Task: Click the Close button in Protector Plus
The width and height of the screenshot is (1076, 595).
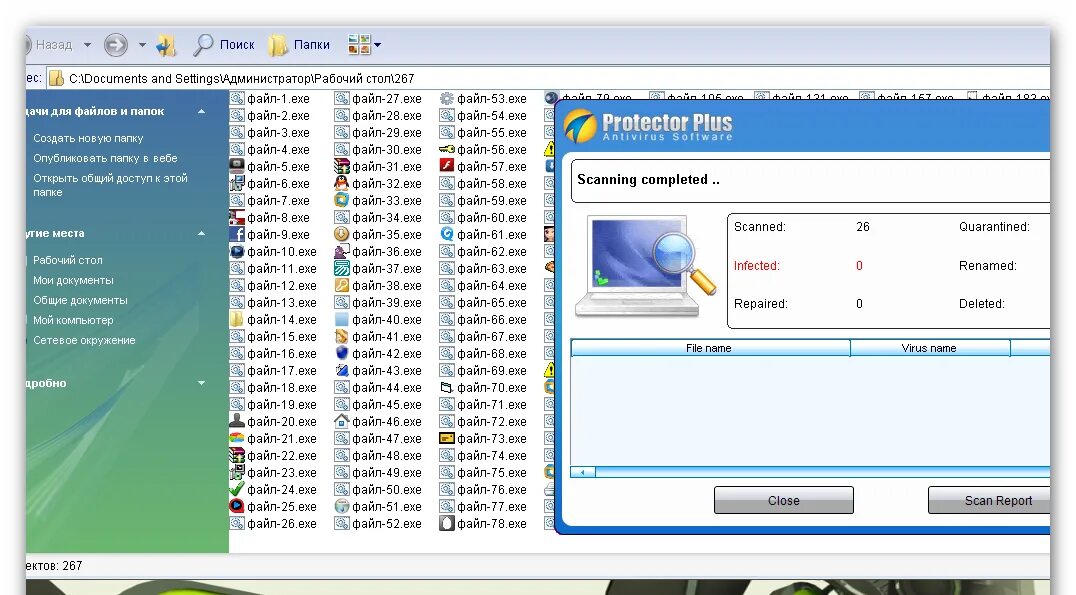Action: (784, 500)
